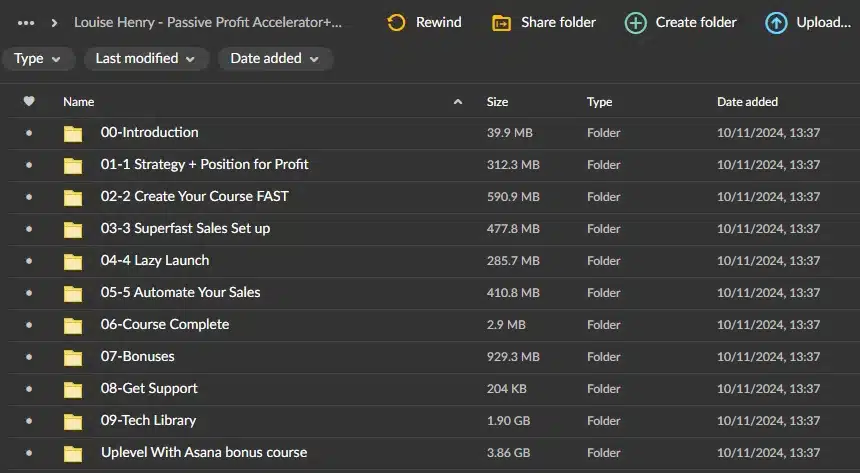This screenshot has width=860, height=473.
Task: Click the heart favorites column icon
Action: (29, 101)
